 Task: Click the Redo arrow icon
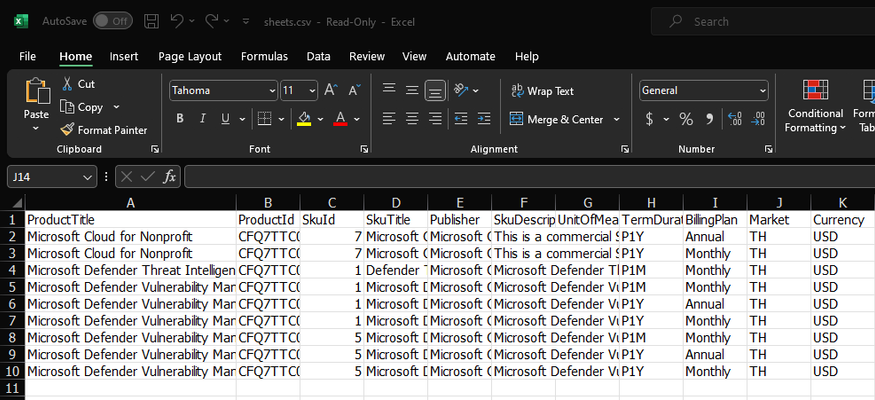click(211, 21)
